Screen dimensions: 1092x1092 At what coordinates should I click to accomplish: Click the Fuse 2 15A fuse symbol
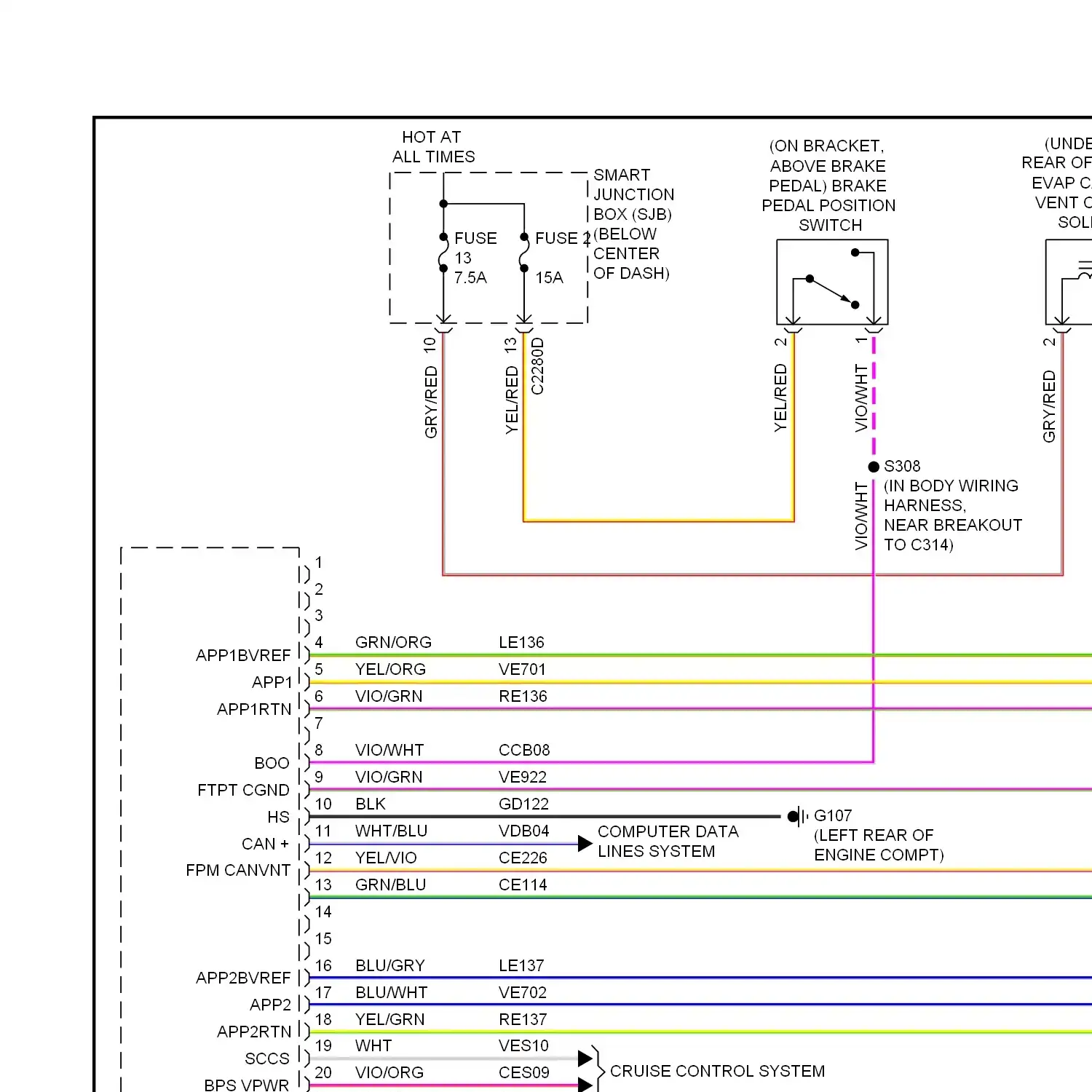524,253
